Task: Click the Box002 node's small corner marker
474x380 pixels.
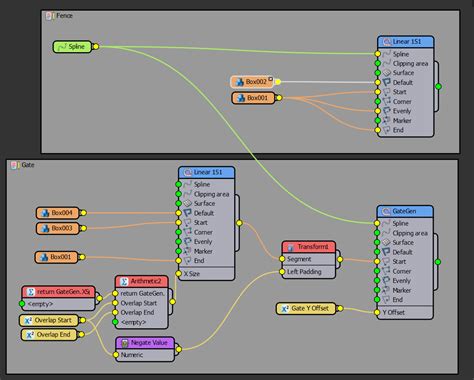Action: coord(271,79)
